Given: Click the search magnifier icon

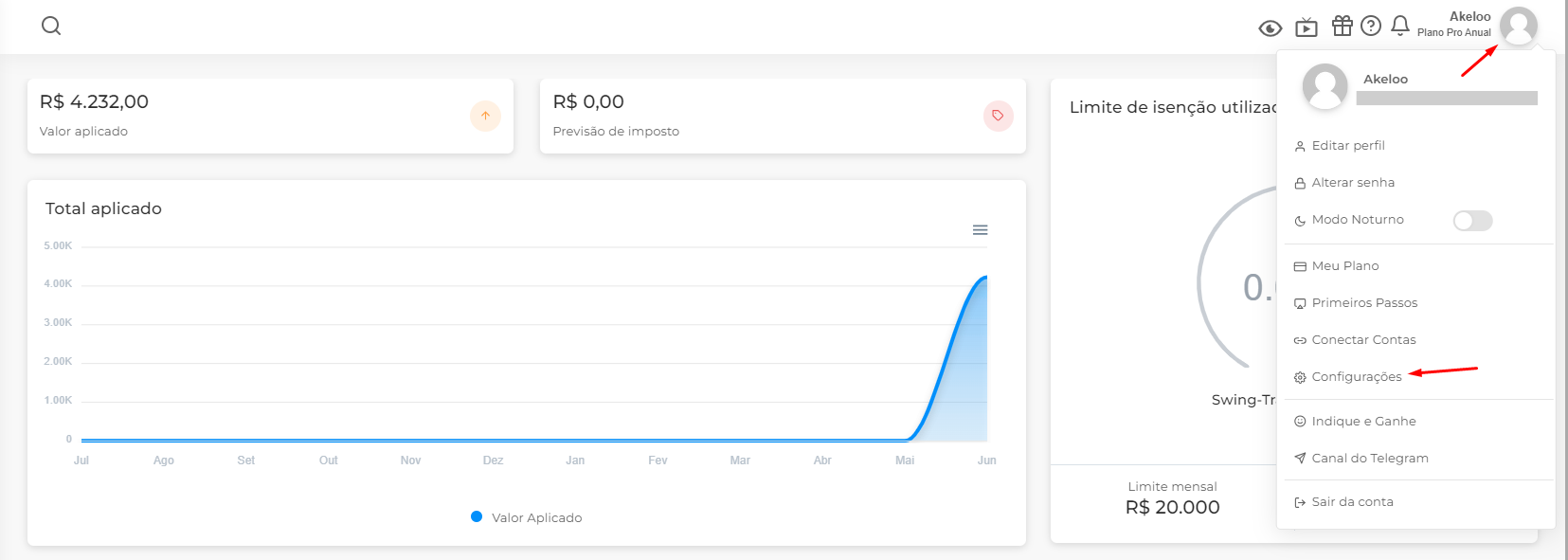Looking at the screenshot, I should point(51,26).
